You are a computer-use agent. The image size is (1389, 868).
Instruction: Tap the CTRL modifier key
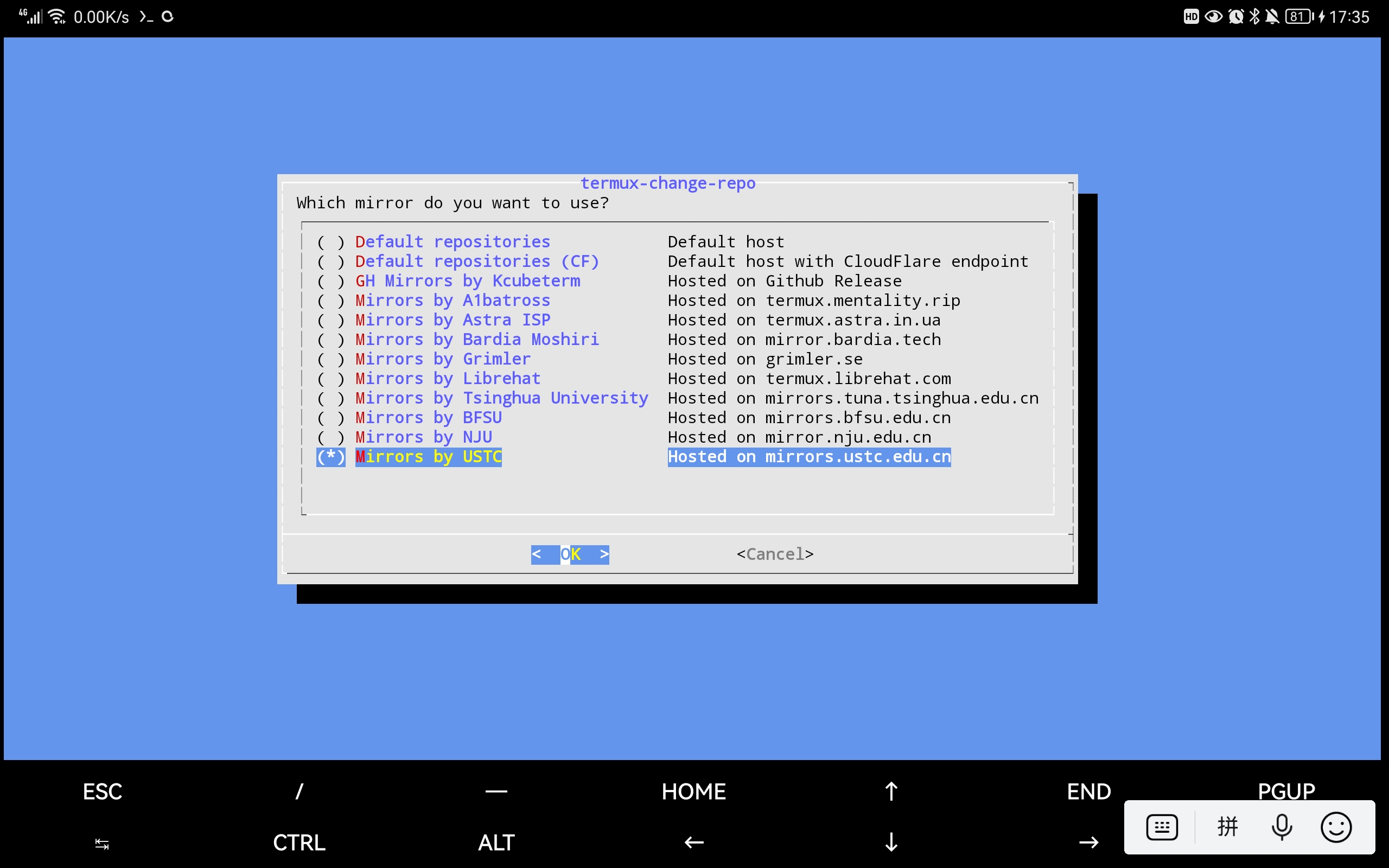pos(298,842)
